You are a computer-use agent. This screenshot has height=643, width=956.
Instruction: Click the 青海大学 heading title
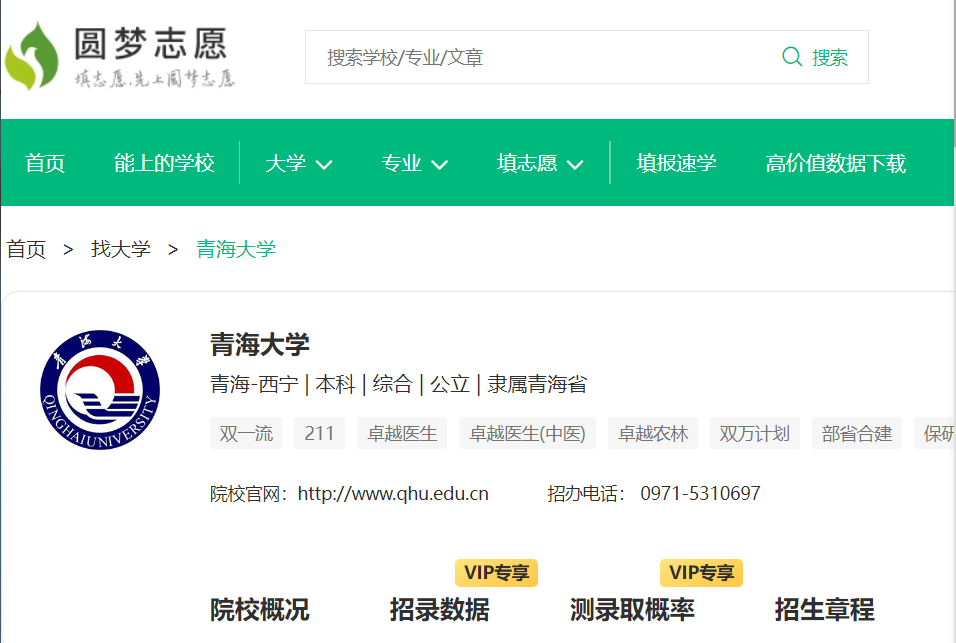tap(260, 344)
